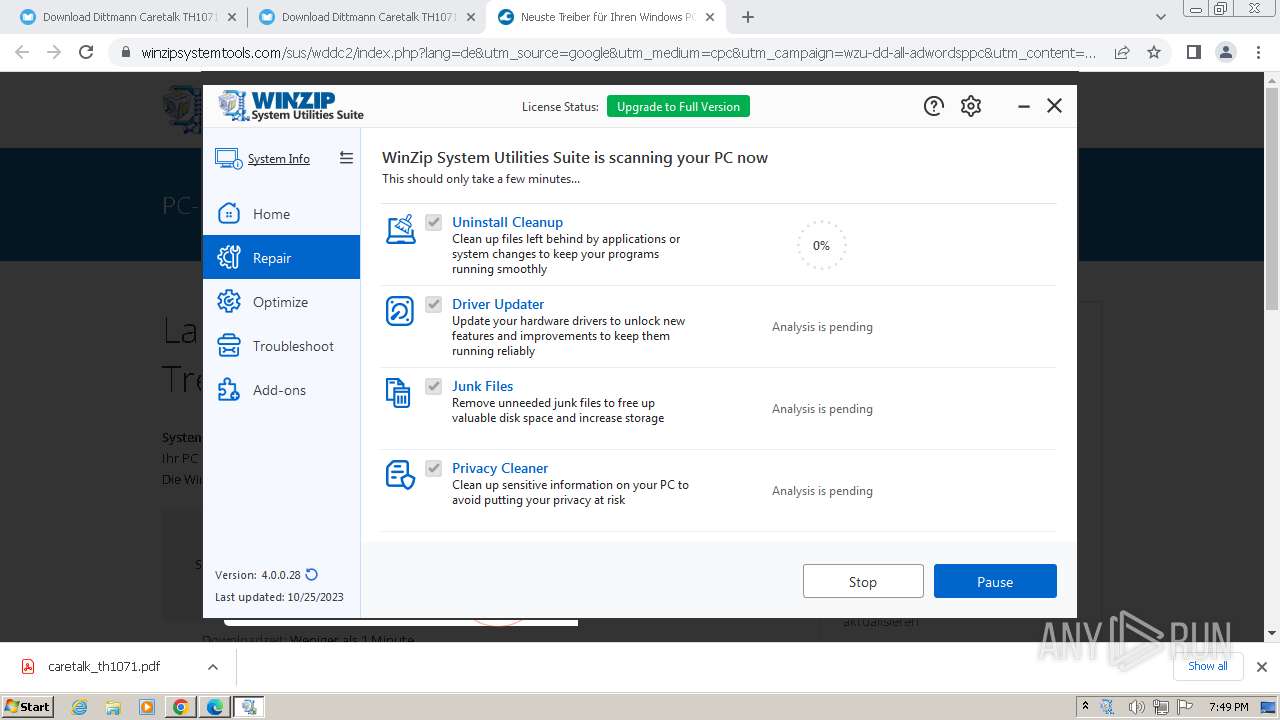1280x720 pixels.
Task: Reload the browser page
Action: [86, 52]
